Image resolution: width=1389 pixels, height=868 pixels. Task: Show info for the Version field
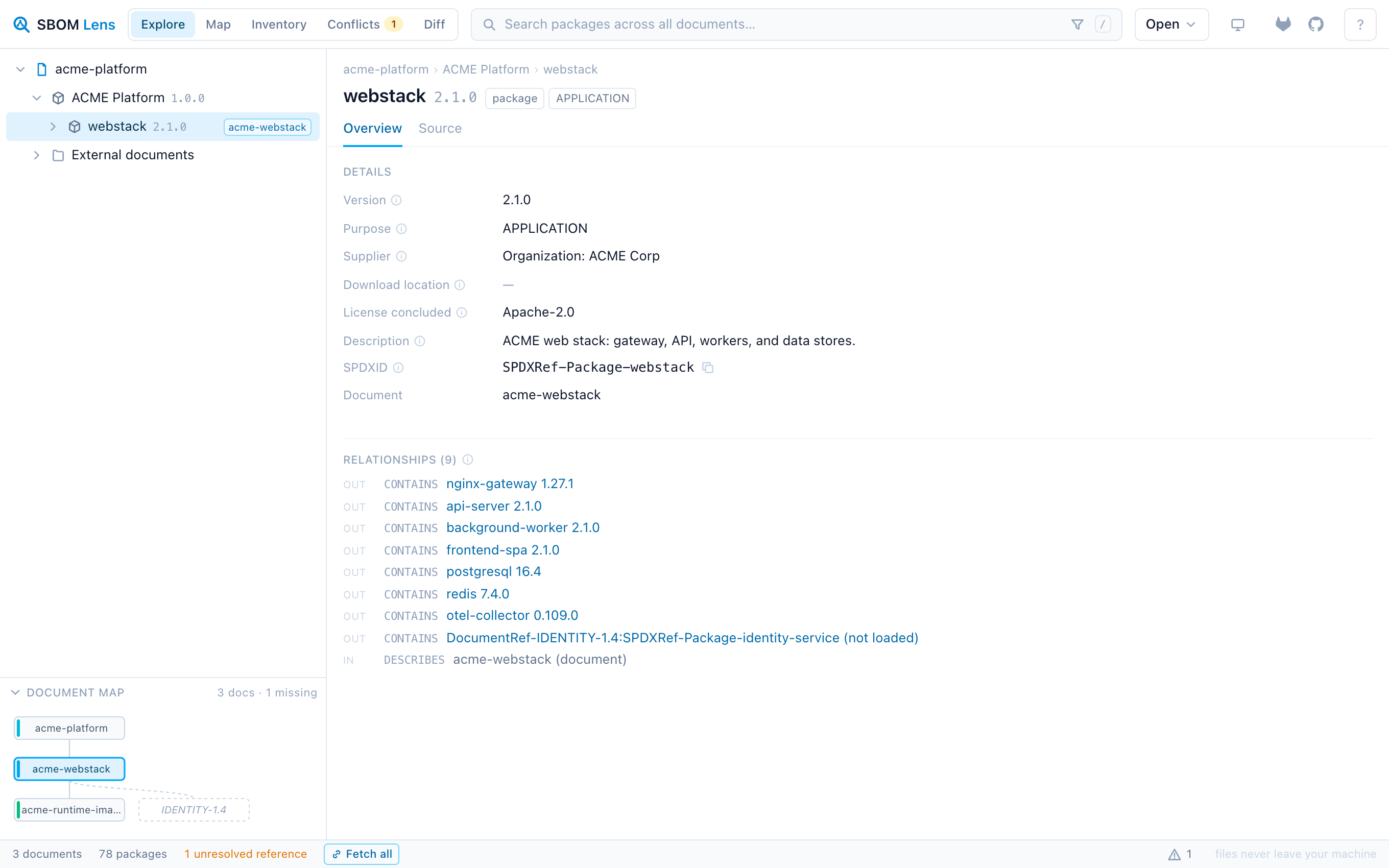point(396,200)
